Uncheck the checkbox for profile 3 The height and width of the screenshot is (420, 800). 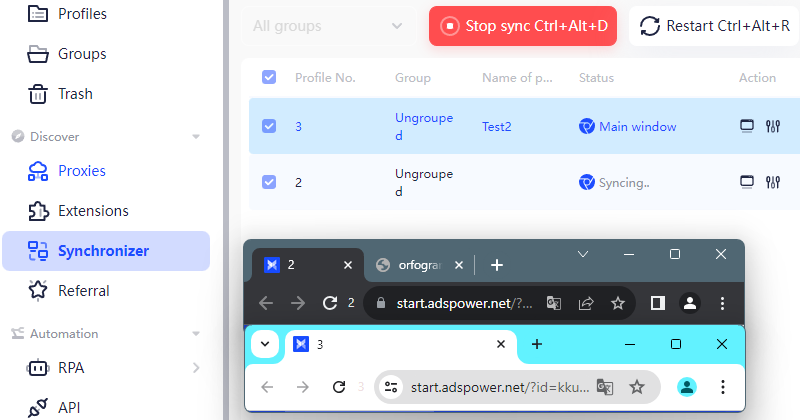[x=269, y=126]
